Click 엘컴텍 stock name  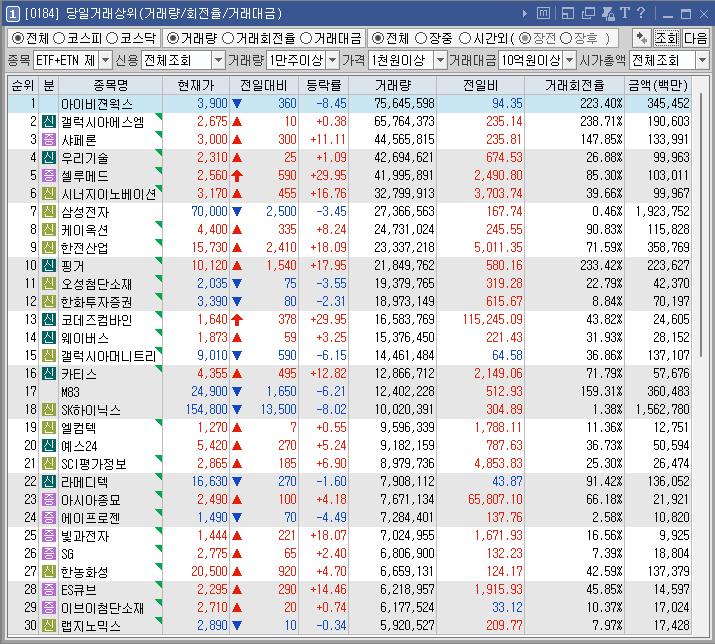tap(79, 428)
